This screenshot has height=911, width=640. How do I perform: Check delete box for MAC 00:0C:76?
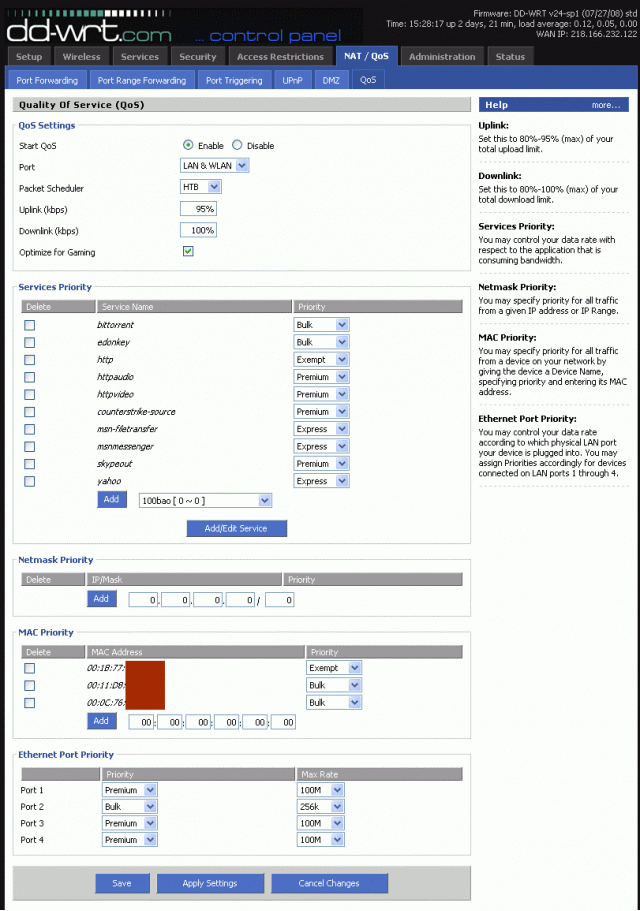[30, 703]
